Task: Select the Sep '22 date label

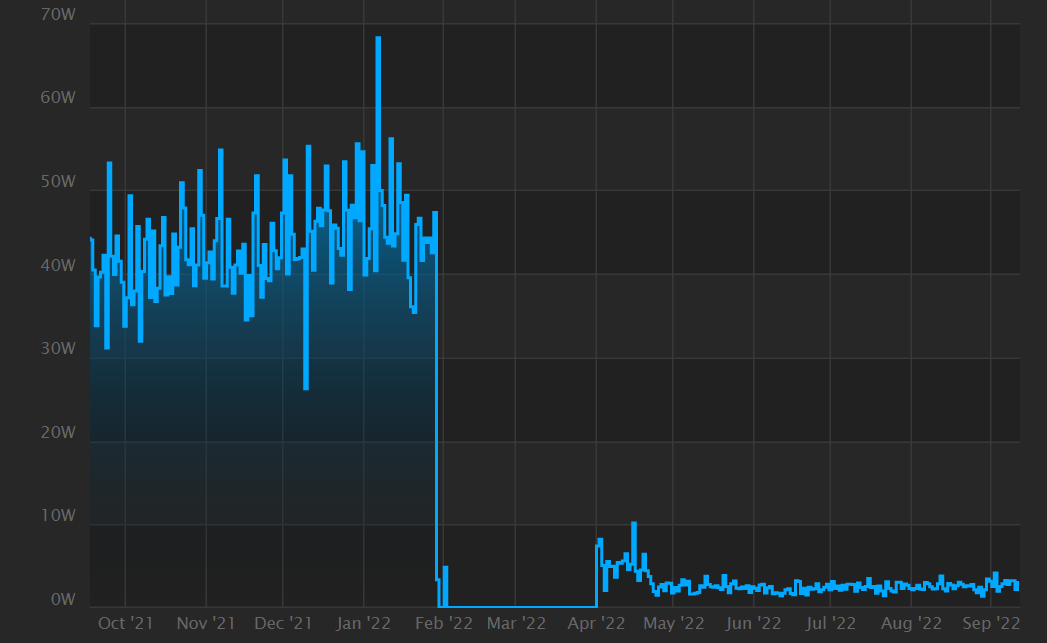Action: 991,623
